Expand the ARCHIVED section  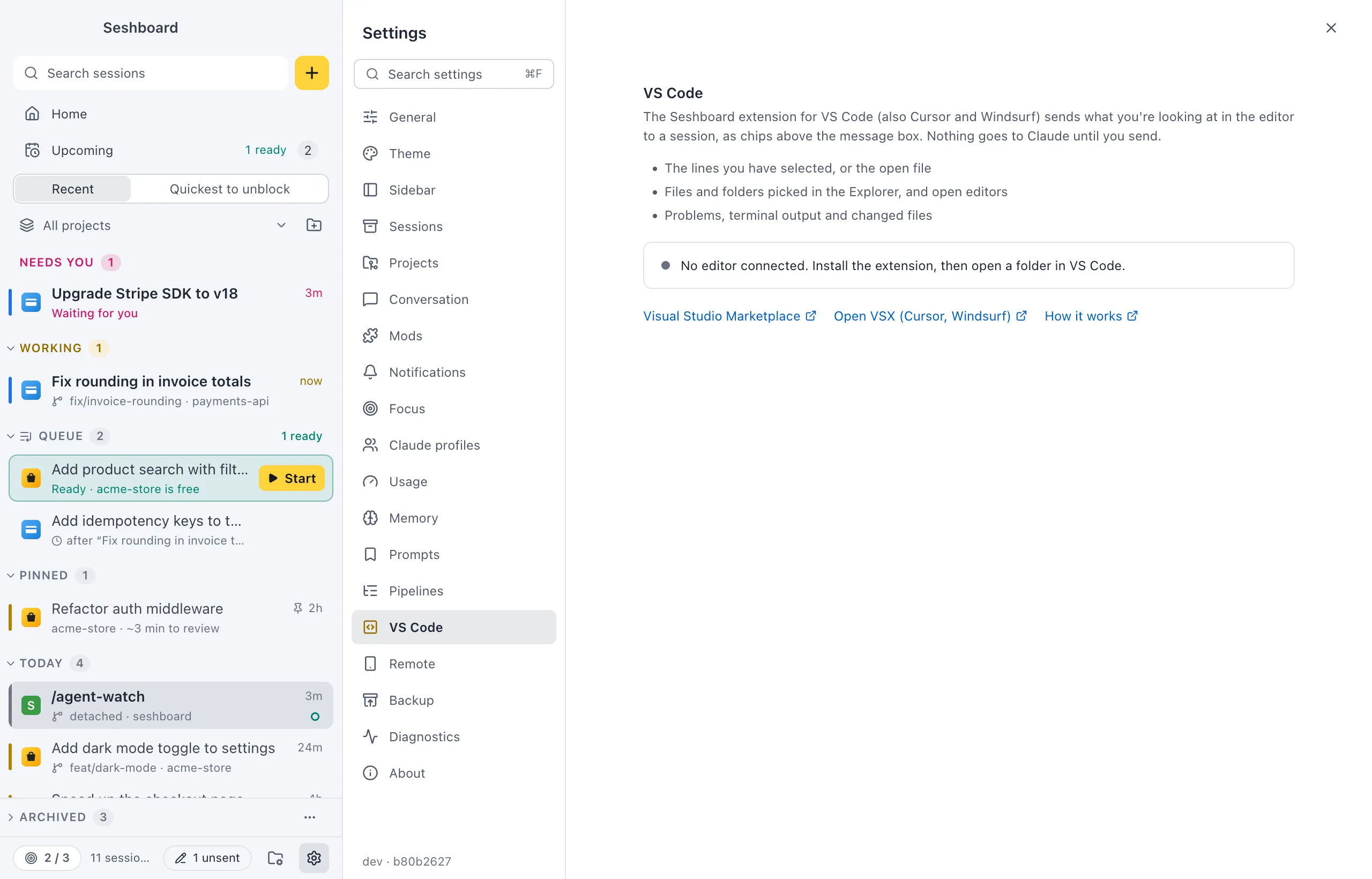tap(10, 817)
